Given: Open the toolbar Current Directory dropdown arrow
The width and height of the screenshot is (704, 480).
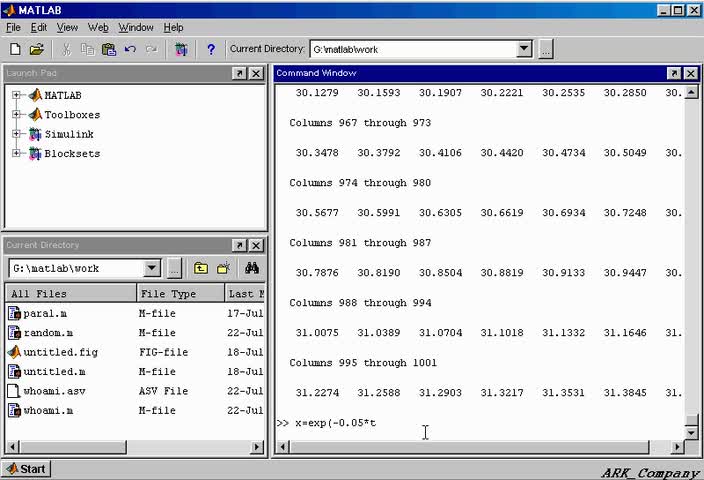Looking at the screenshot, I should tap(524, 49).
